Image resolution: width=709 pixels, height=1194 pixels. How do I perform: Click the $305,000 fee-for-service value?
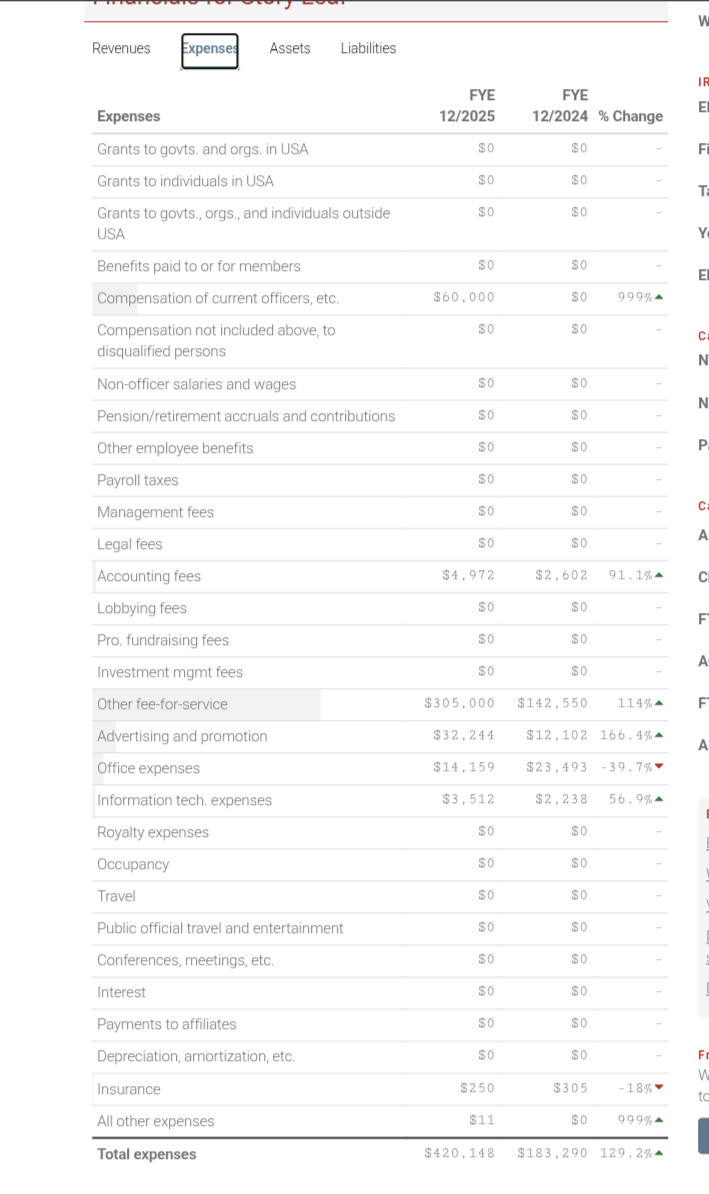tap(460, 704)
